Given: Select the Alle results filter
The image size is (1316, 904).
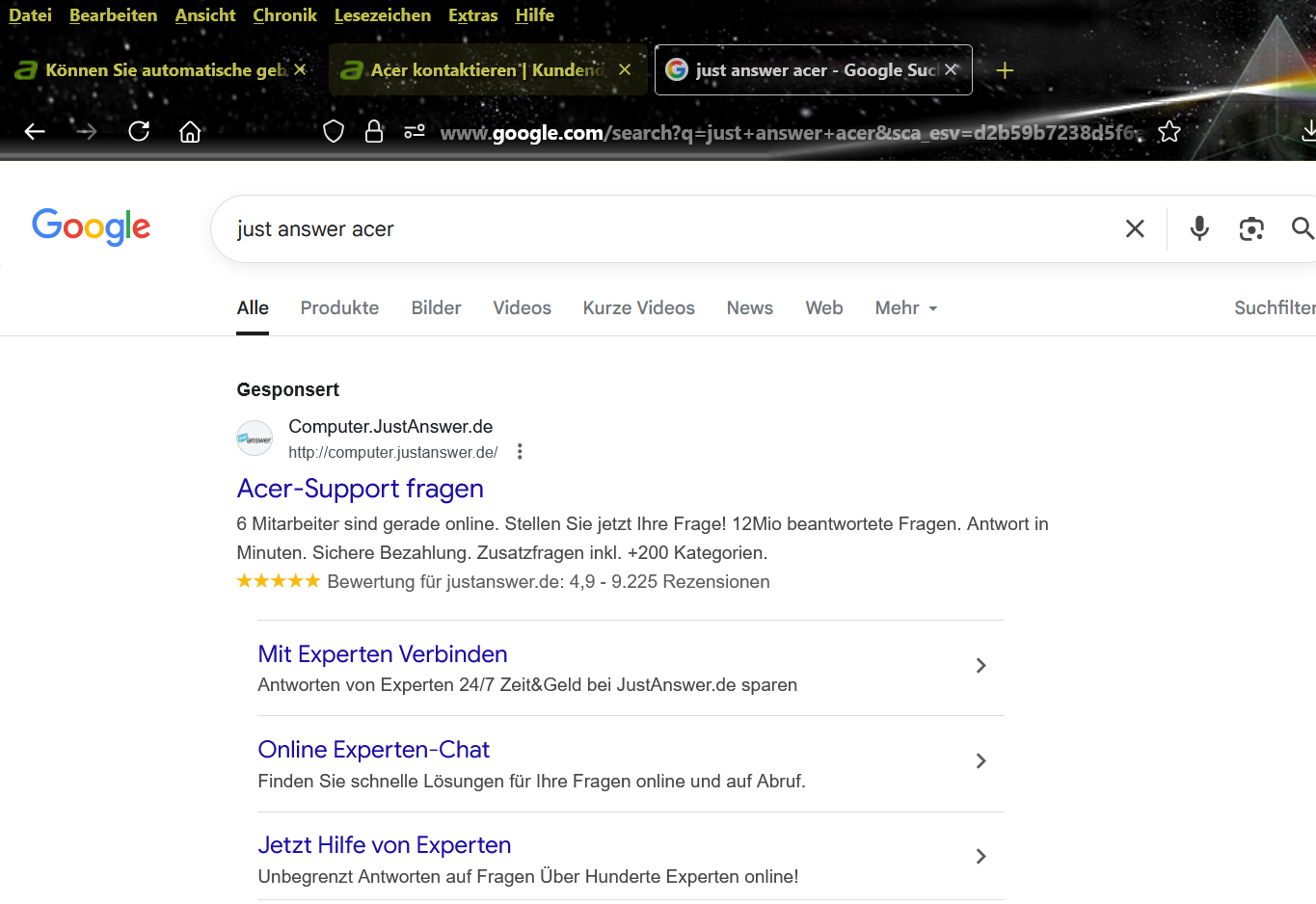Looking at the screenshot, I should 253,307.
